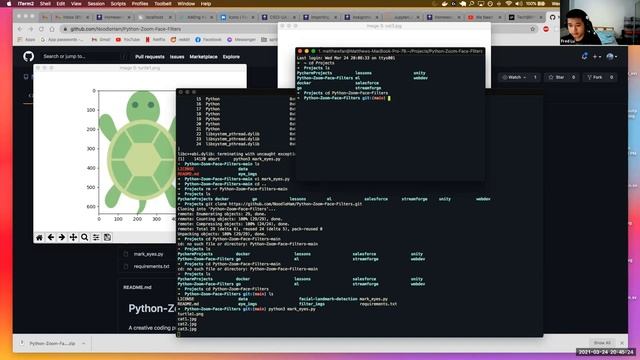Open the Toolbelt menu
This screenshot has height=360, width=640.
tap(163, 4)
